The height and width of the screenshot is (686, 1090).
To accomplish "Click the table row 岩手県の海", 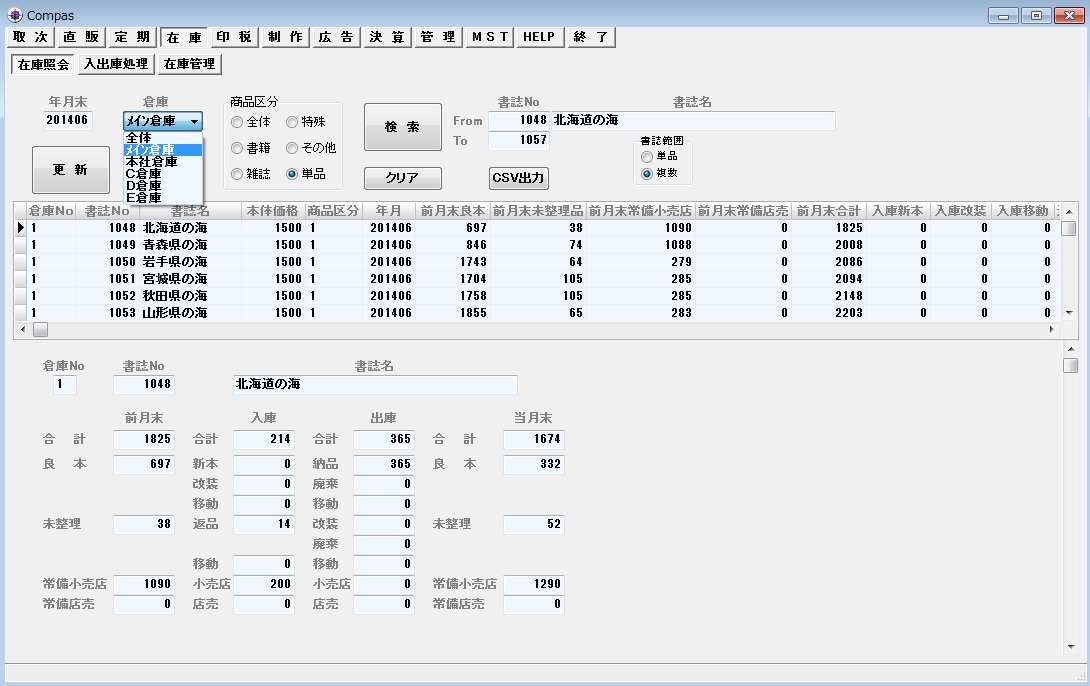I will (536, 262).
